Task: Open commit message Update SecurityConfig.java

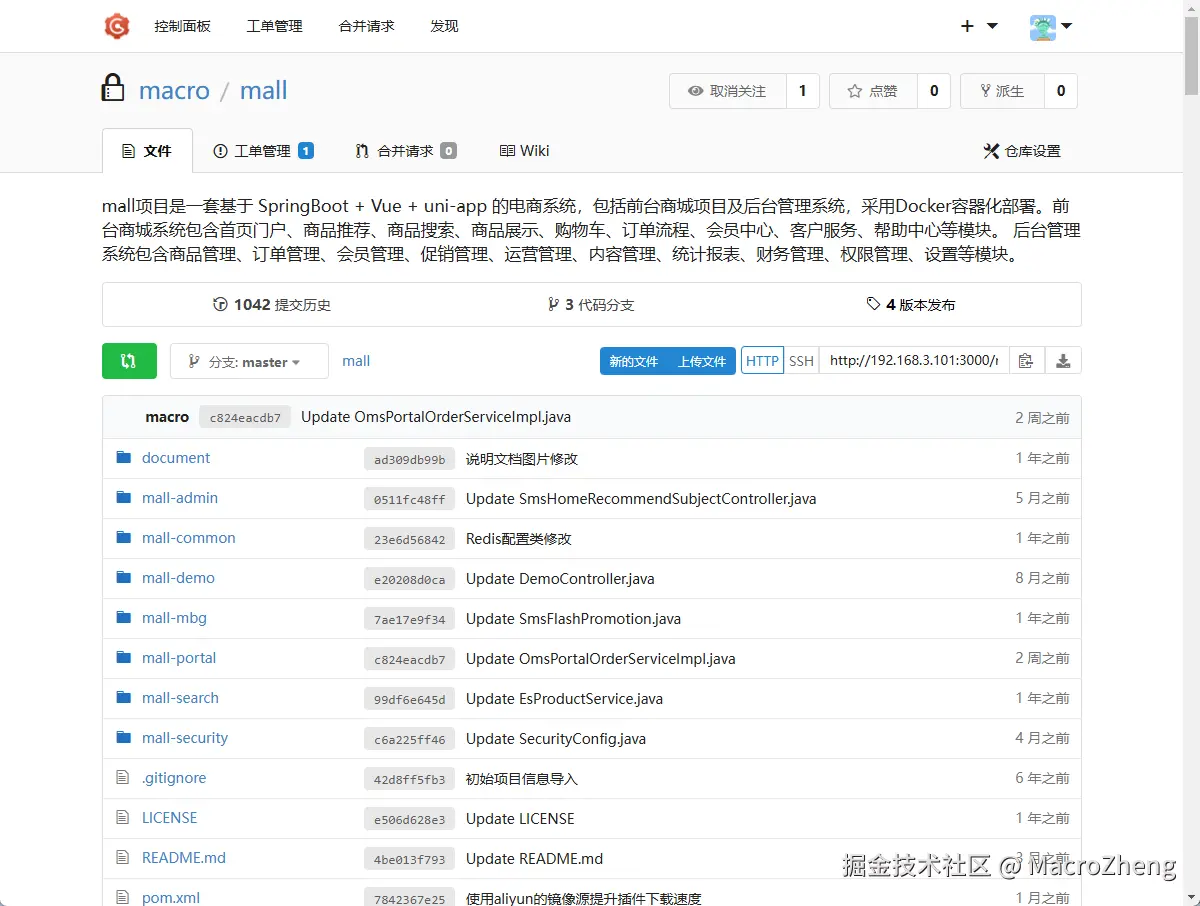Action: (x=556, y=739)
